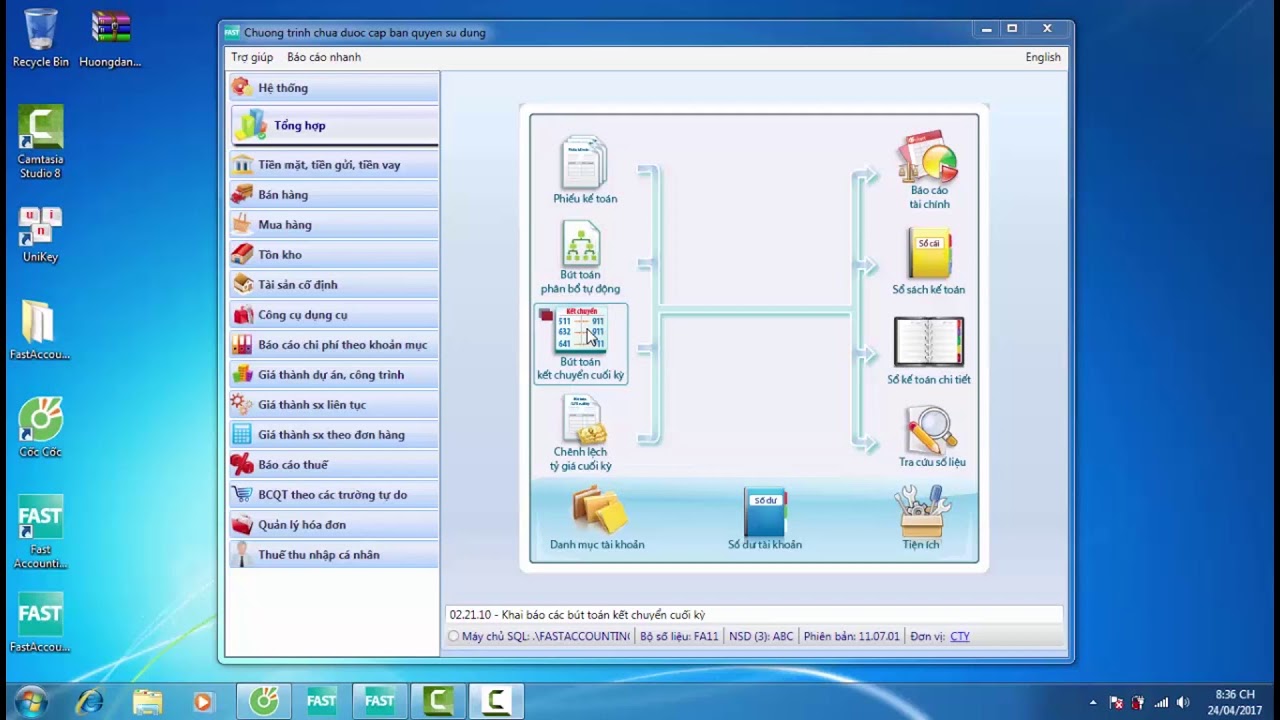Screen dimensions: 1280x720
Task: Switch language to English
Action: [x=1043, y=57]
